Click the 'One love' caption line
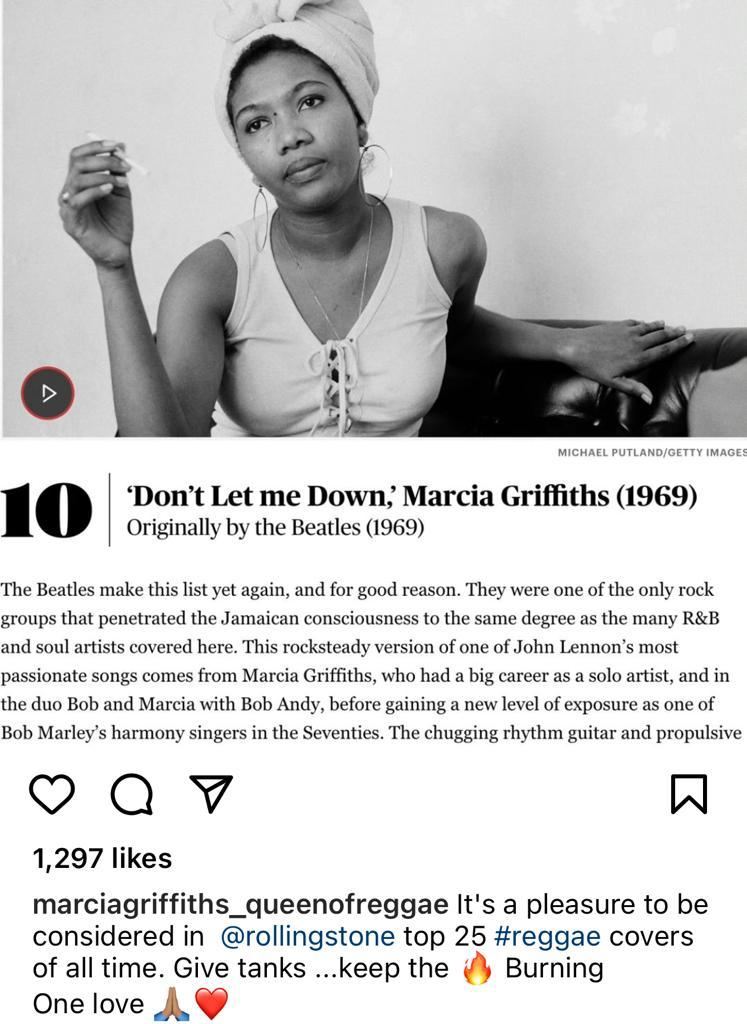This screenshot has width=747, height=1024. (x=88, y=1004)
